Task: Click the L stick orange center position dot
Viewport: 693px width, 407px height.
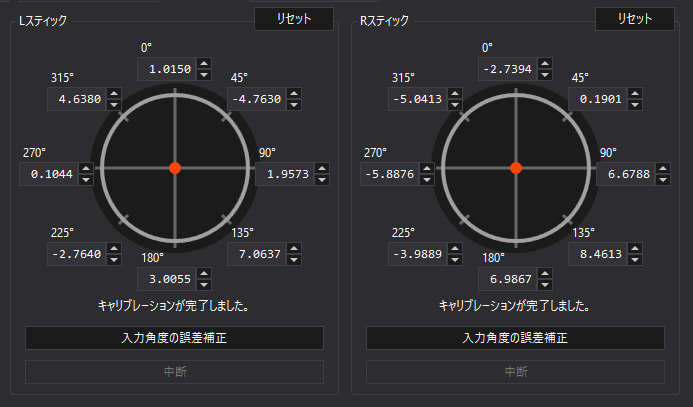Action: coord(175,168)
